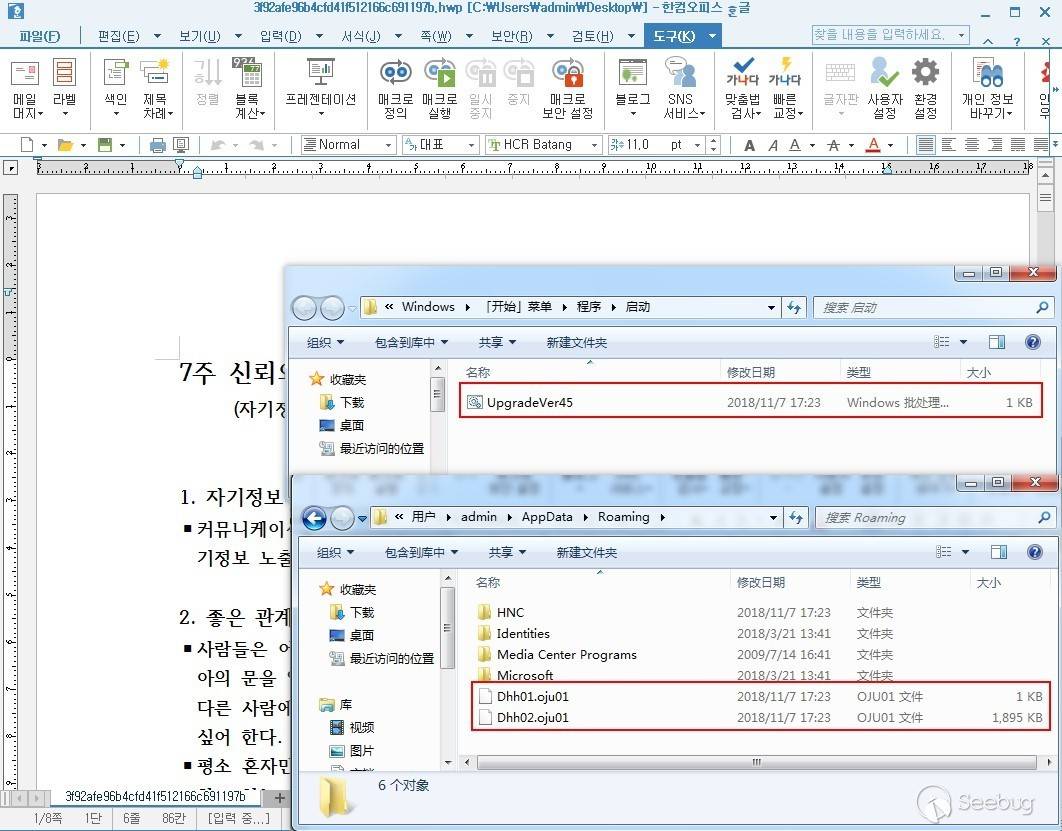Open the 편집 edit menu
The image size is (1062, 831).
click(x=119, y=36)
